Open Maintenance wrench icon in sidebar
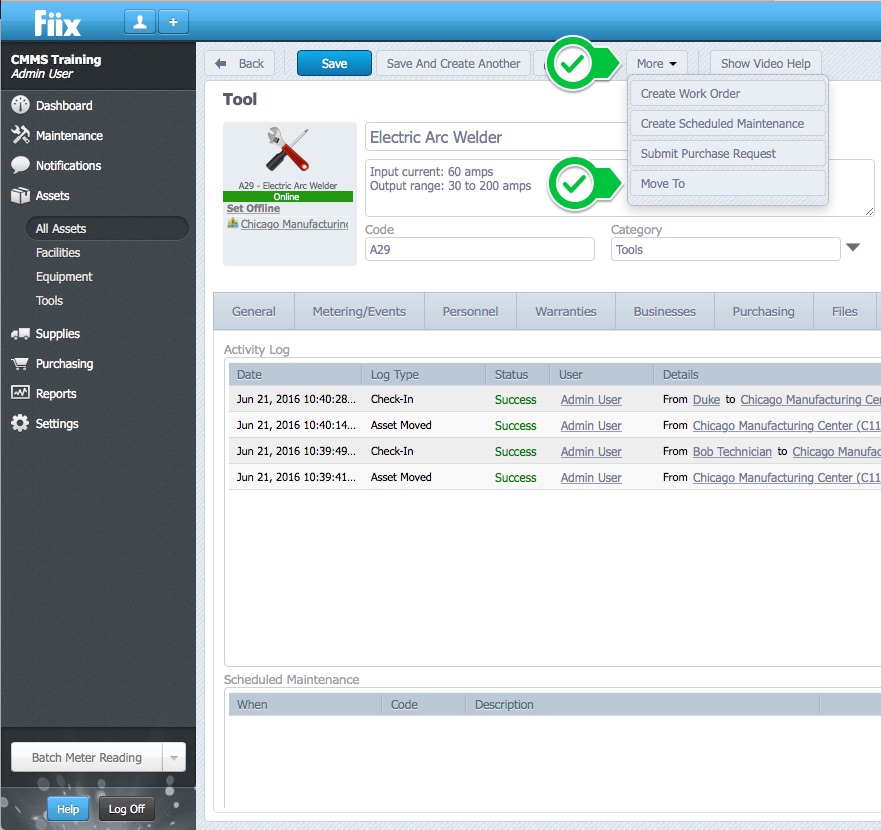Image resolution: width=881 pixels, height=830 pixels. (x=20, y=135)
